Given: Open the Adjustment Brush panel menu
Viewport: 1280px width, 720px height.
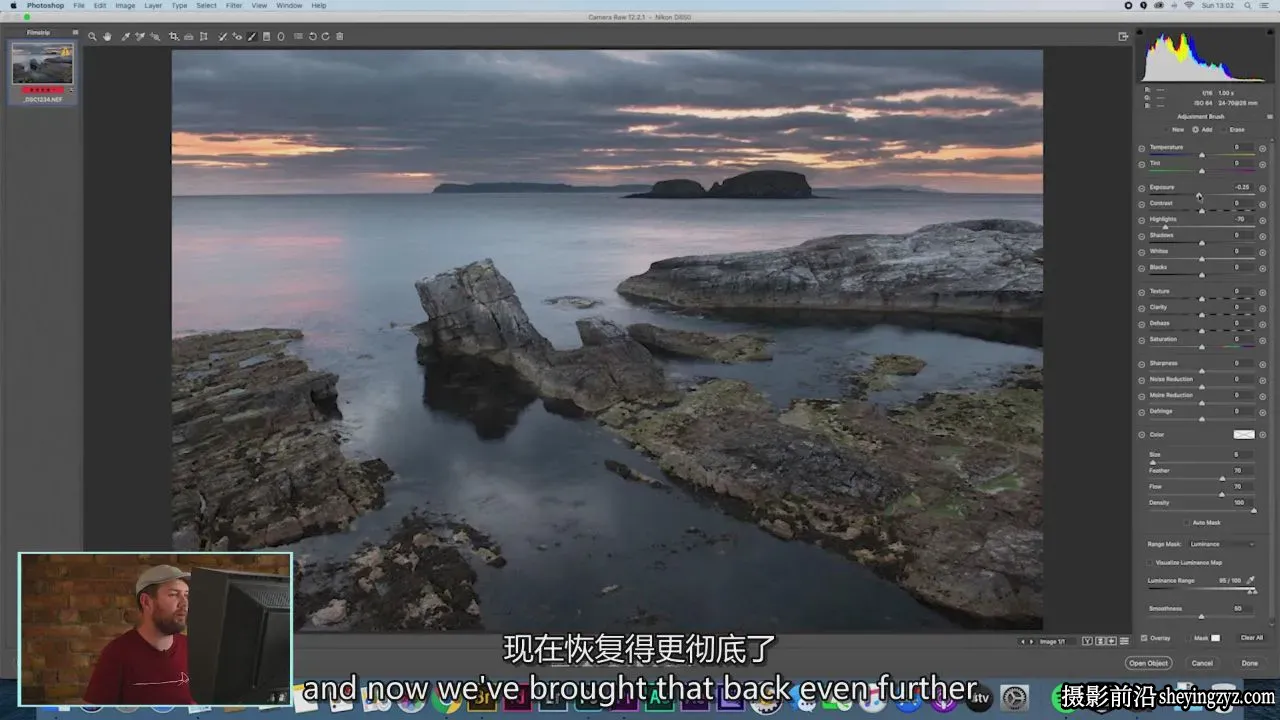Looking at the screenshot, I should click(x=1270, y=116).
